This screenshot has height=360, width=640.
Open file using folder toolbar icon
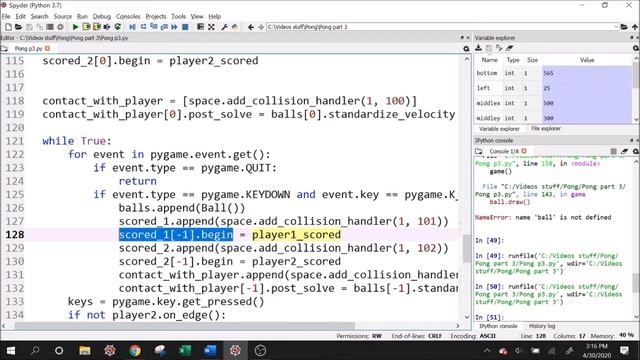18,27
